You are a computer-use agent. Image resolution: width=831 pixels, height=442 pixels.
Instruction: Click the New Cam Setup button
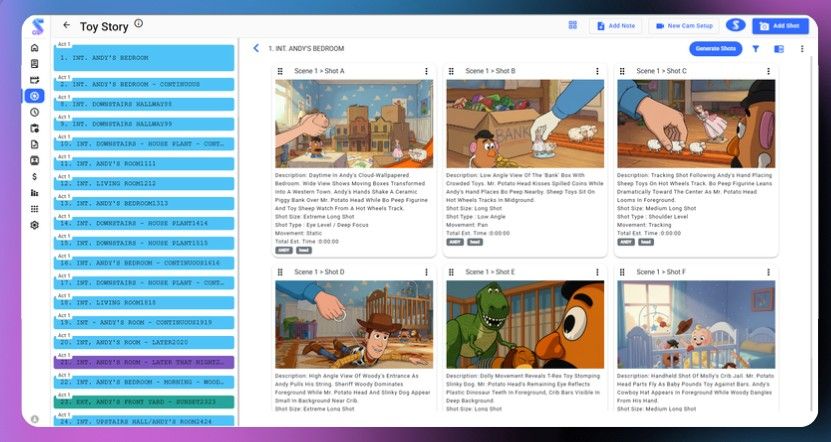pyautogui.click(x=684, y=25)
